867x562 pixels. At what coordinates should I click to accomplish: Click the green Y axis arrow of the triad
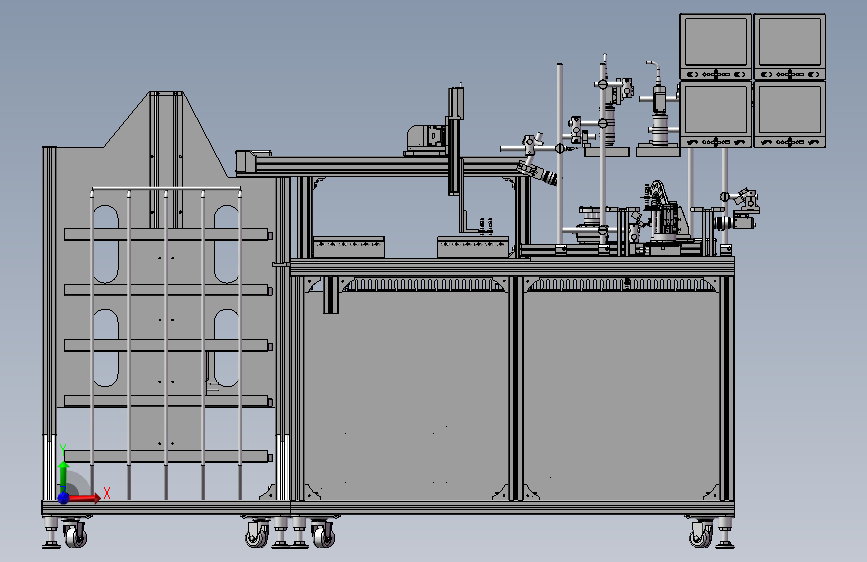tap(64, 475)
